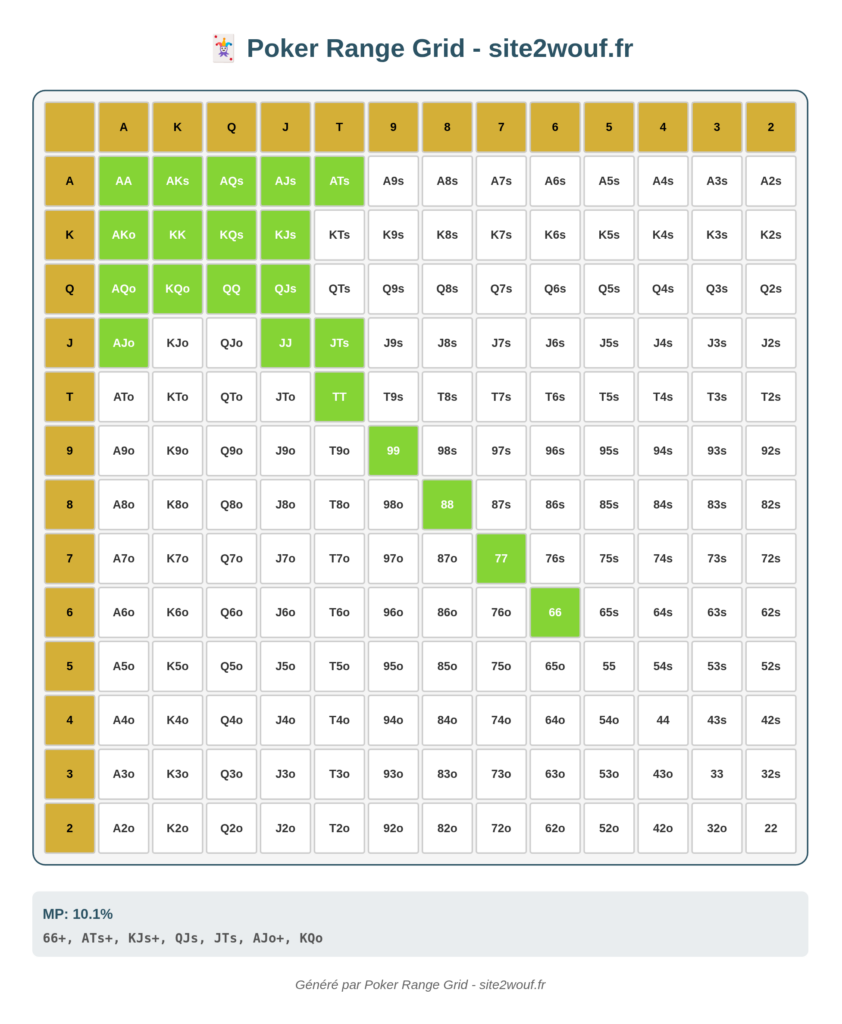Image resolution: width=842 pixels, height=1024 pixels.
Task: Click the range text starting with 66+
Action: pyautogui.click(x=183, y=938)
